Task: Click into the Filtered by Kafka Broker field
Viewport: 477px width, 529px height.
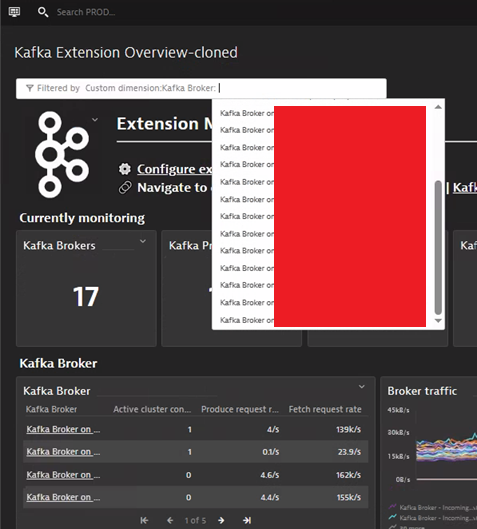Action: [201, 88]
